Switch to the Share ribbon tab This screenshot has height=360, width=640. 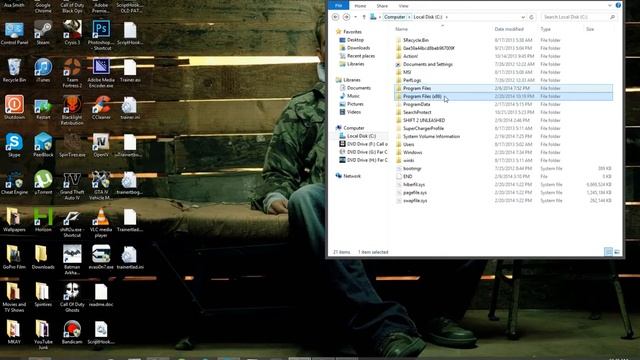pos(382,6)
